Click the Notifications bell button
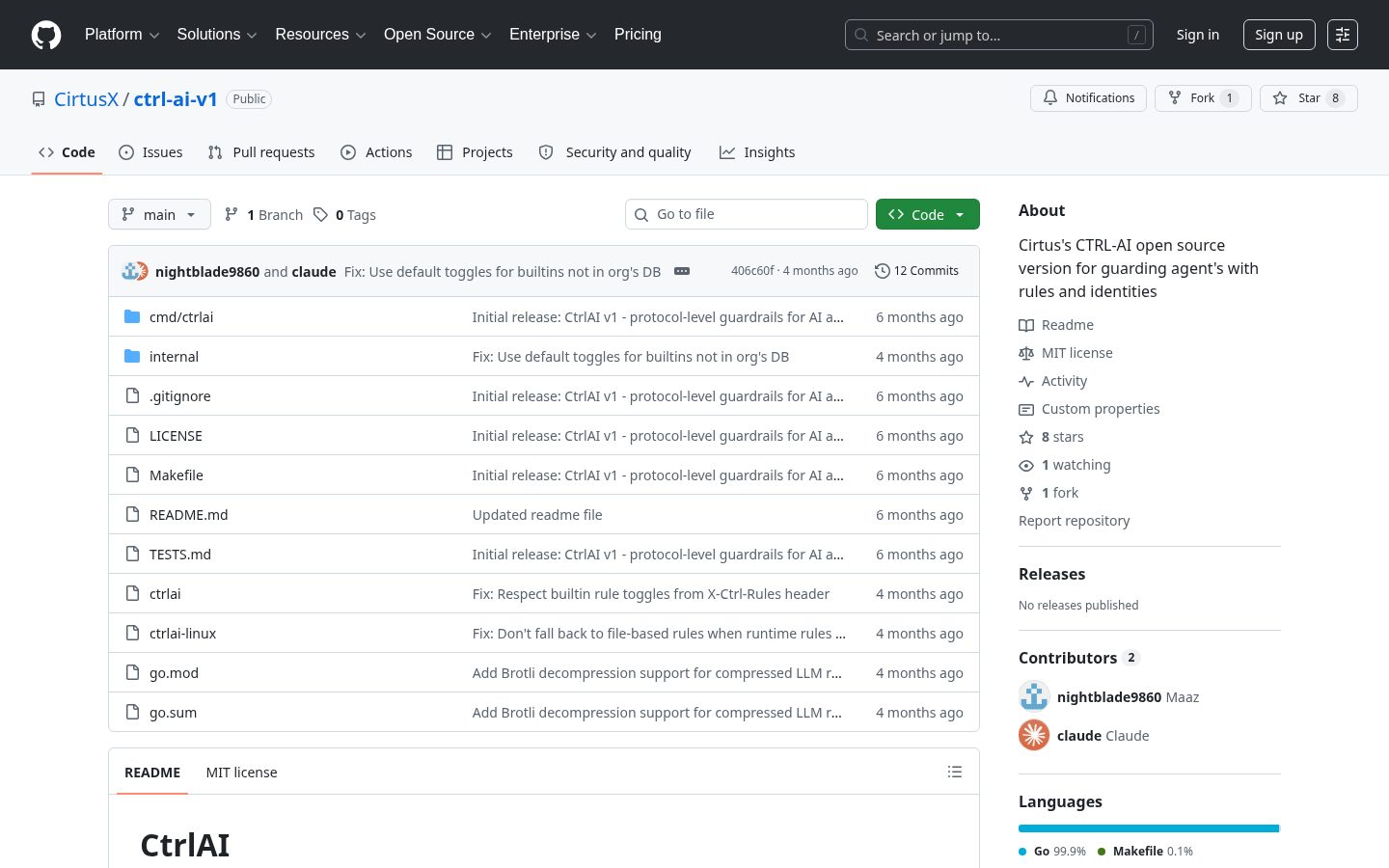Viewport: 1389px width, 868px height. tap(1089, 98)
